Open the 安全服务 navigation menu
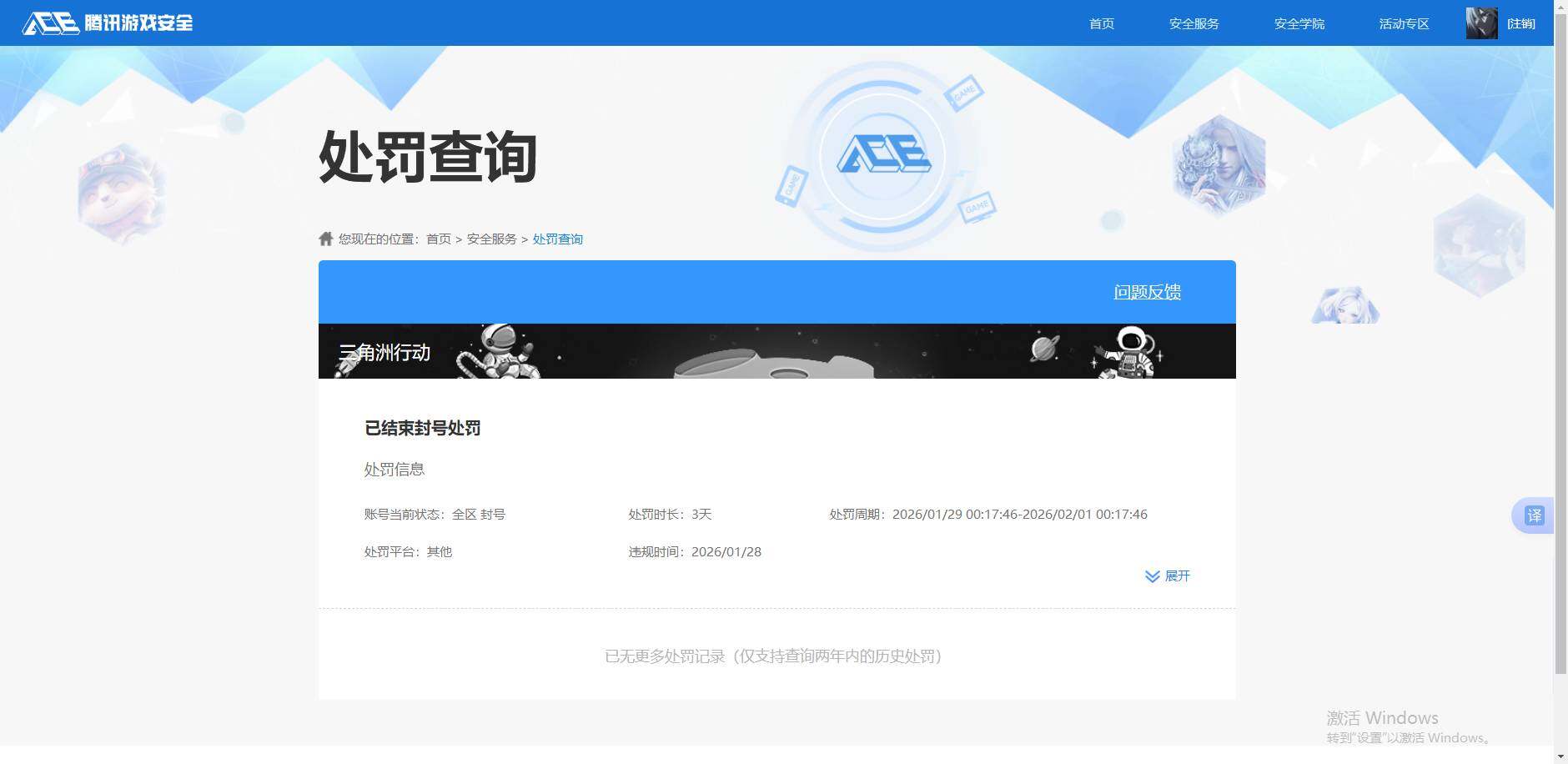Viewport: 1568px width, 764px height. pos(1194,23)
